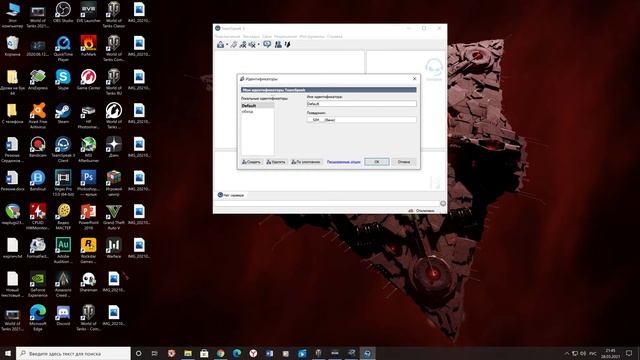Open the advanced options link
640x360 pixels.
tap(344, 162)
